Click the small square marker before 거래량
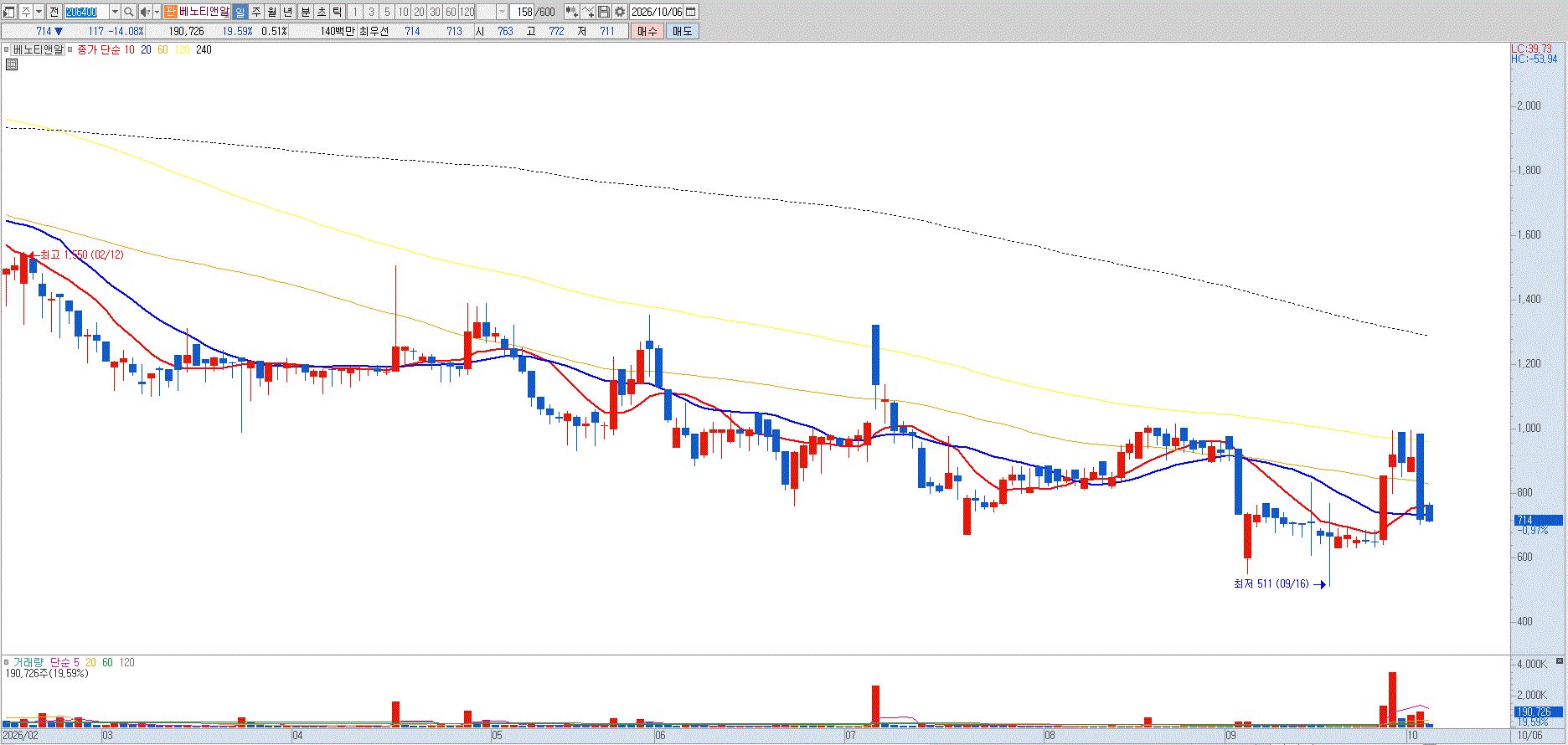This screenshot has height=745, width=1568. point(7,662)
